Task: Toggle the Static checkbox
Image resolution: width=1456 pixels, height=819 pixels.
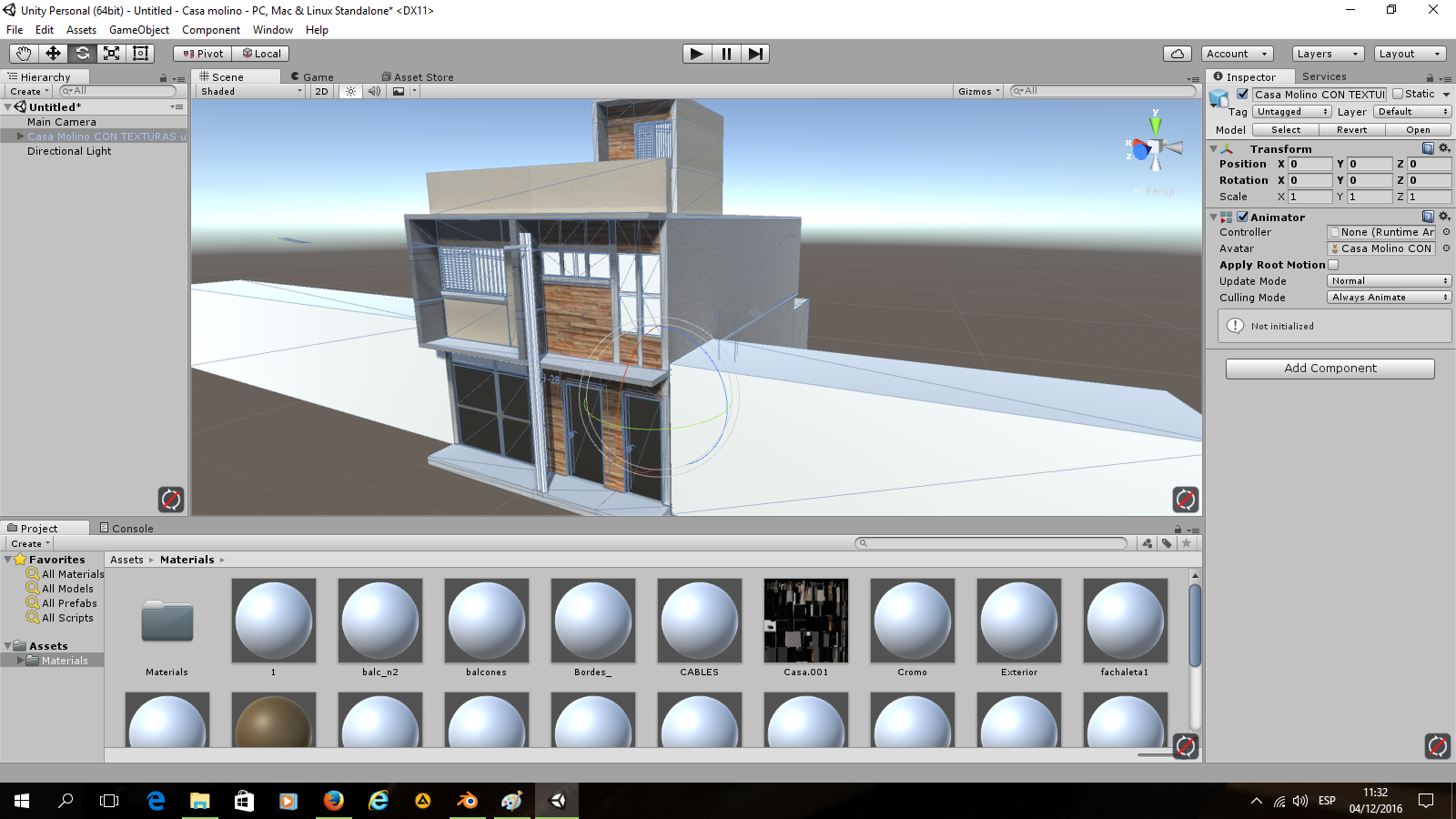Action: pos(1398,94)
